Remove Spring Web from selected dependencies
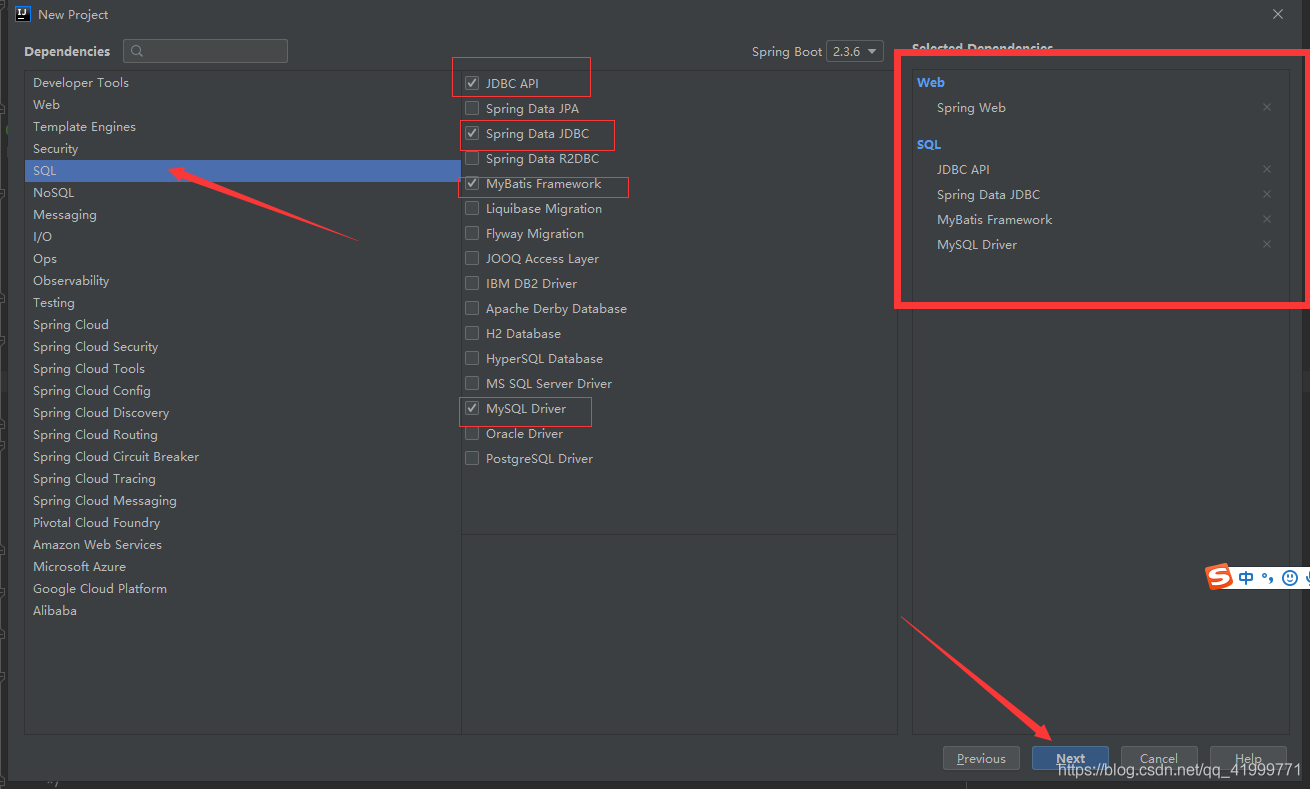1310x789 pixels. coord(1267,107)
